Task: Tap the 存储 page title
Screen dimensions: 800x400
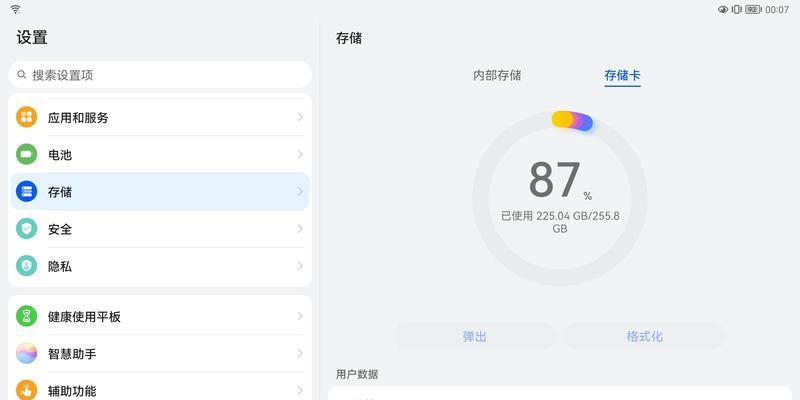Action: pyautogui.click(x=349, y=38)
